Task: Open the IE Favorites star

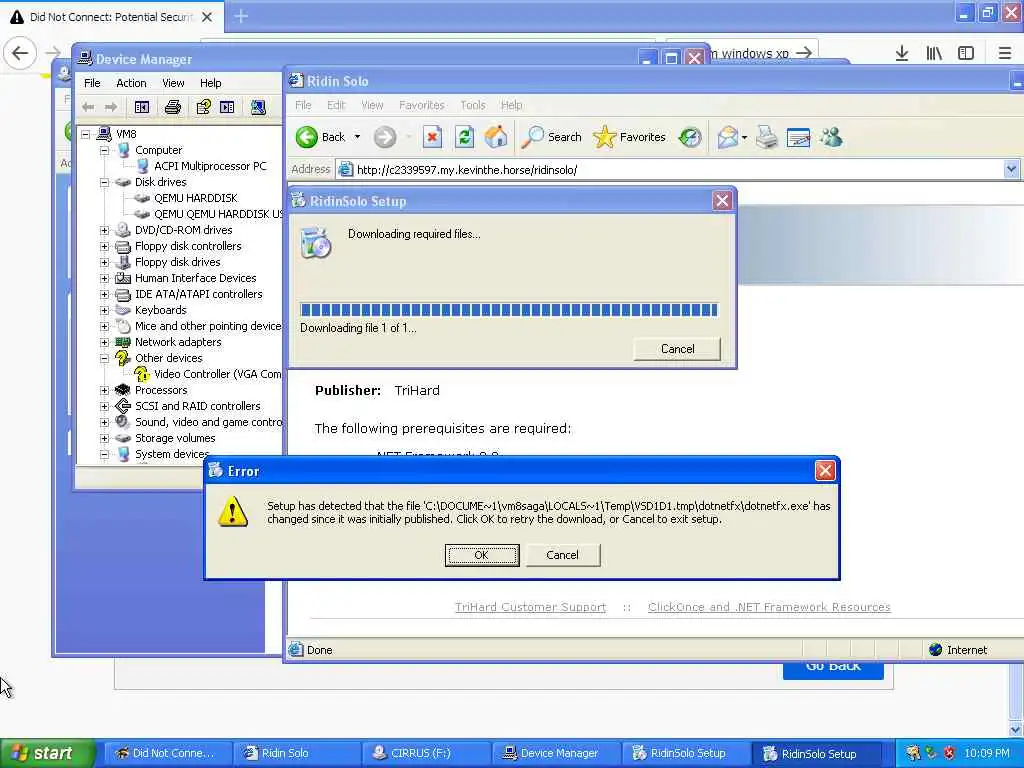Action: click(630, 137)
